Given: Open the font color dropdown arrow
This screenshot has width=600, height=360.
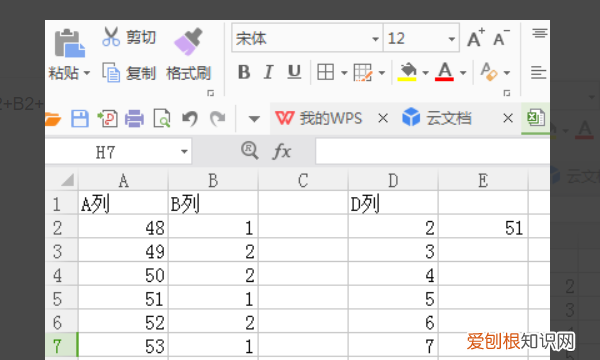Looking at the screenshot, I should click(x=463, y=73).
